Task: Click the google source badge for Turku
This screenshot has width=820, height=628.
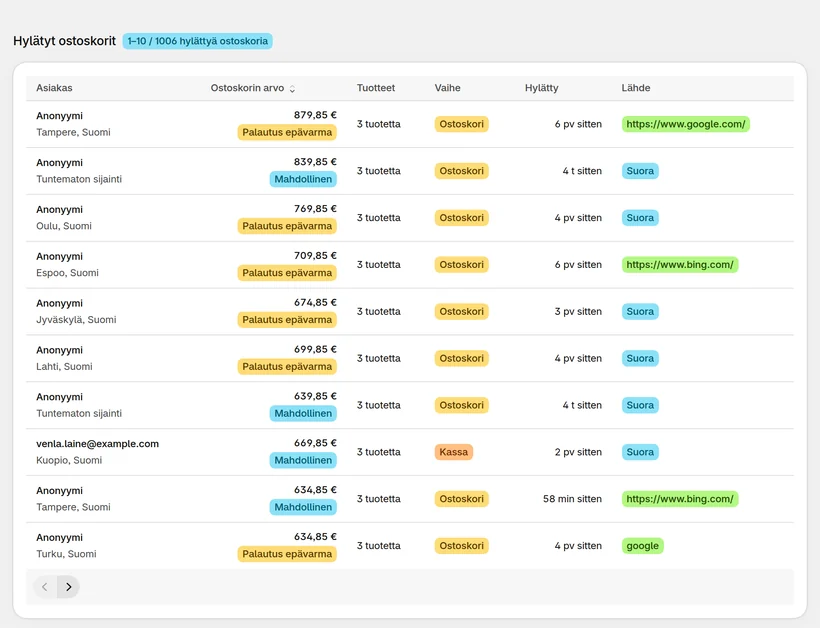Action: click(643, 546)
